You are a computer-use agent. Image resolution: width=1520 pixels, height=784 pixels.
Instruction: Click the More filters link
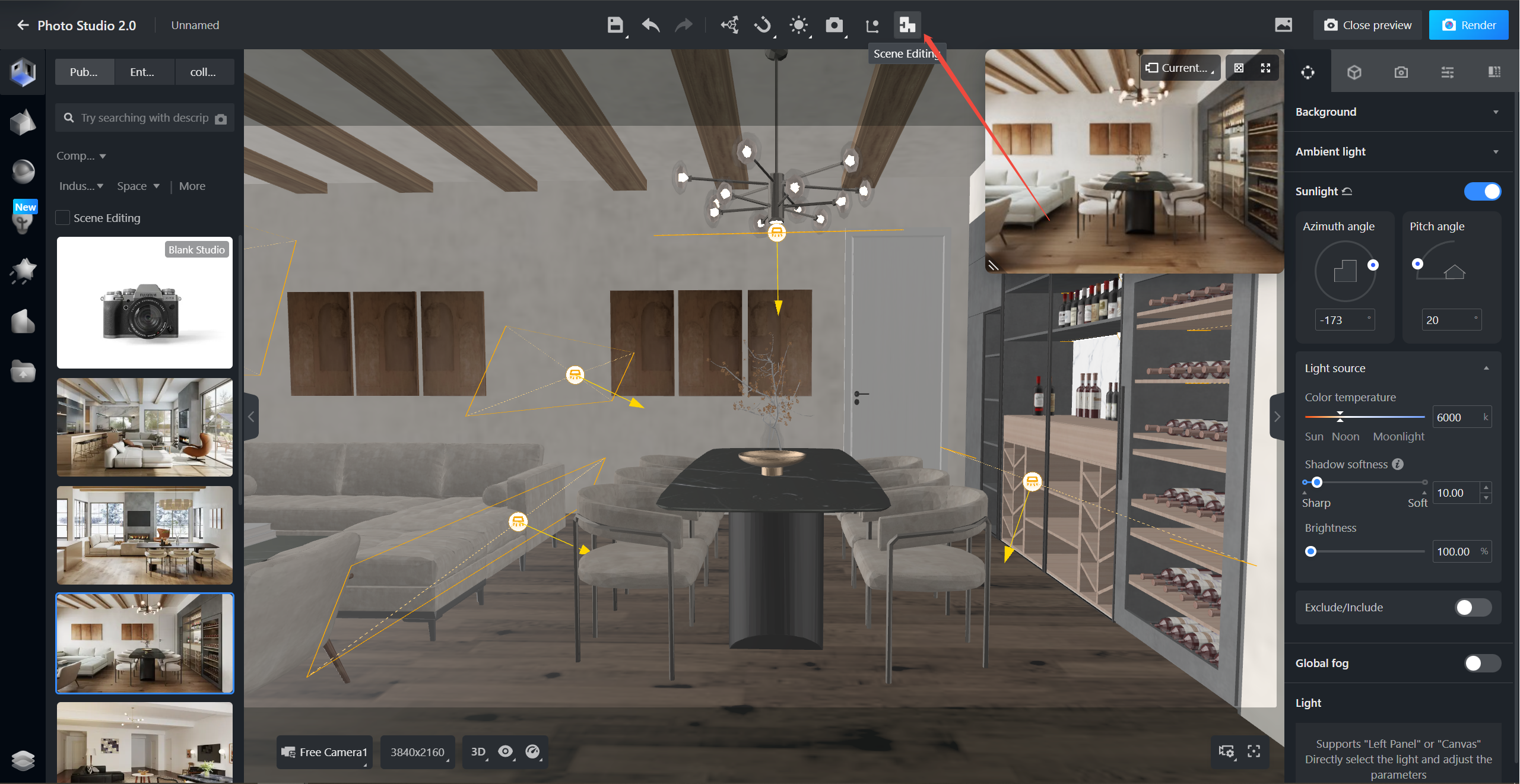point(192,186)
